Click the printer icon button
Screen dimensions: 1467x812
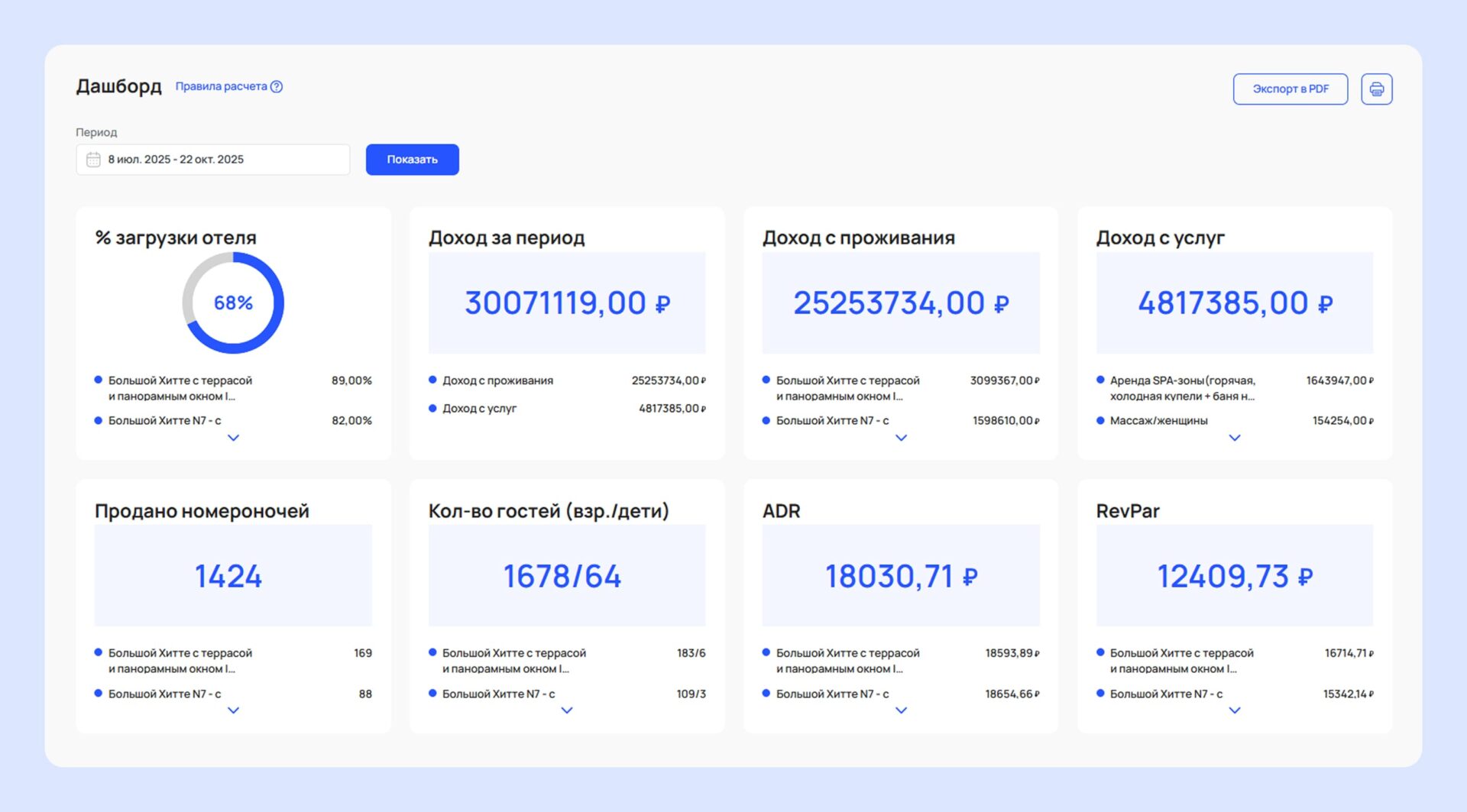point(1376,89)
